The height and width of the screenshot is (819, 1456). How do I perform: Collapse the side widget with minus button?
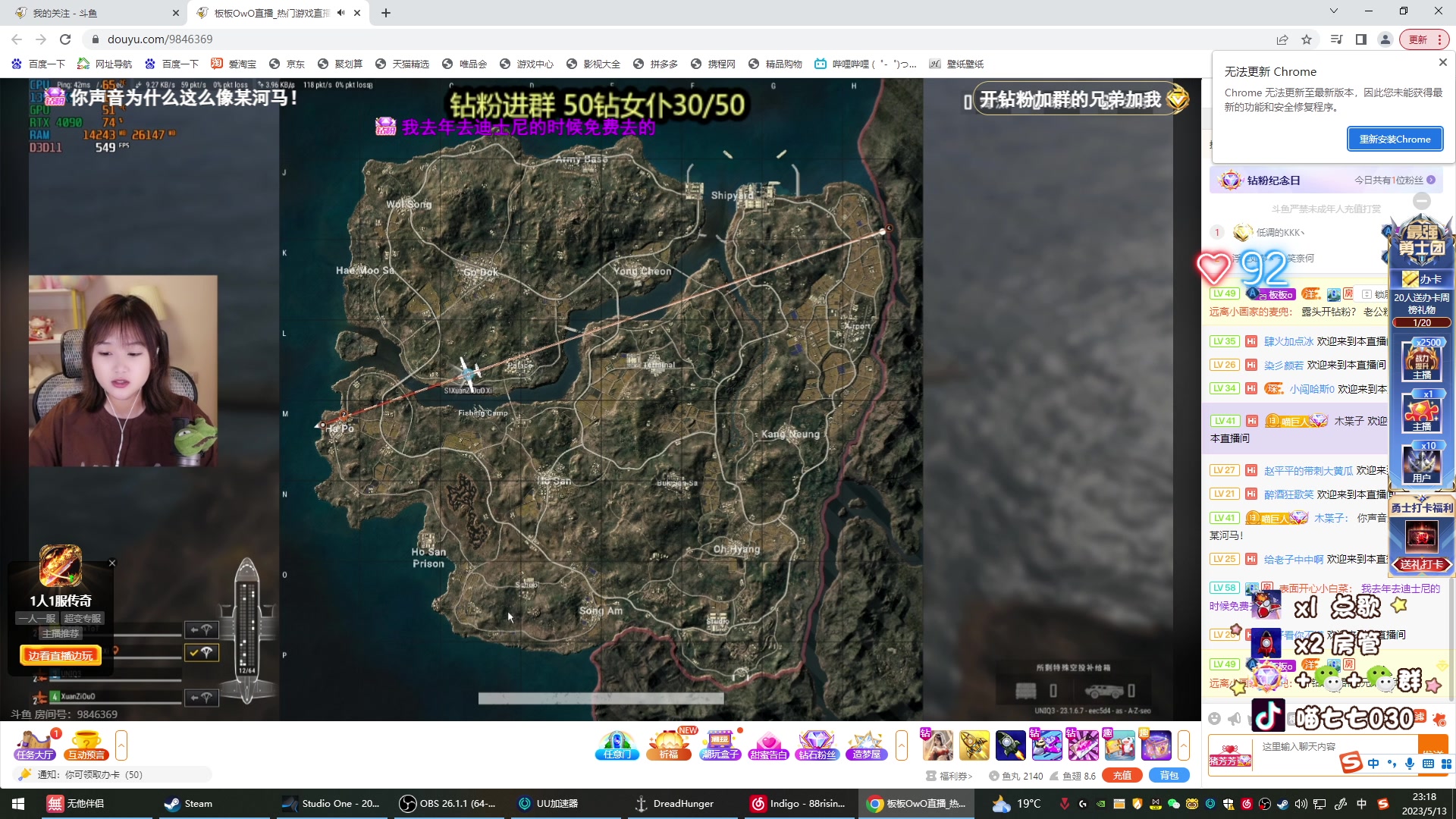point(1422,201)
